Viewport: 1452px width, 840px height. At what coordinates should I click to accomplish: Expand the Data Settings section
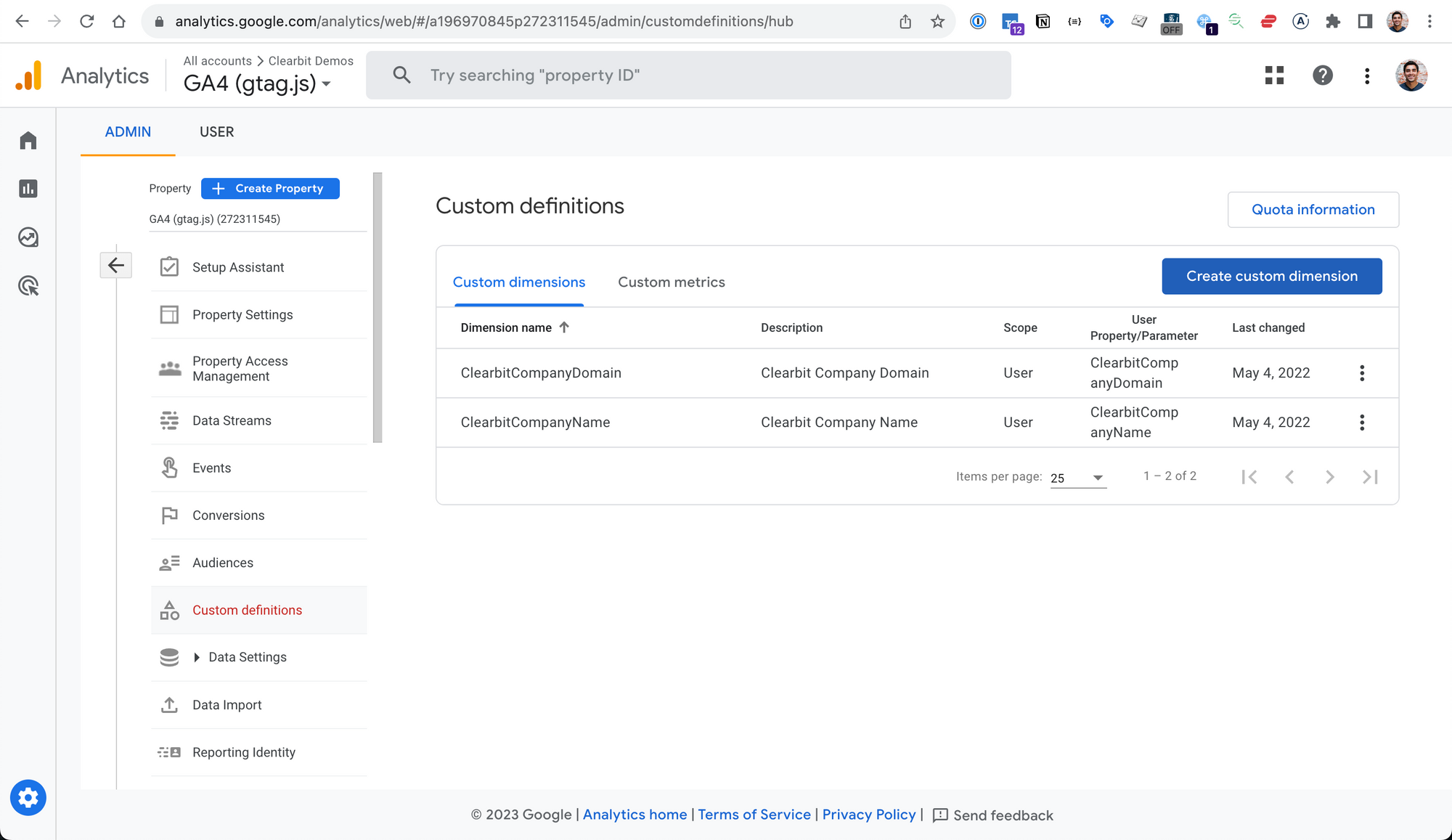point(196,658)
